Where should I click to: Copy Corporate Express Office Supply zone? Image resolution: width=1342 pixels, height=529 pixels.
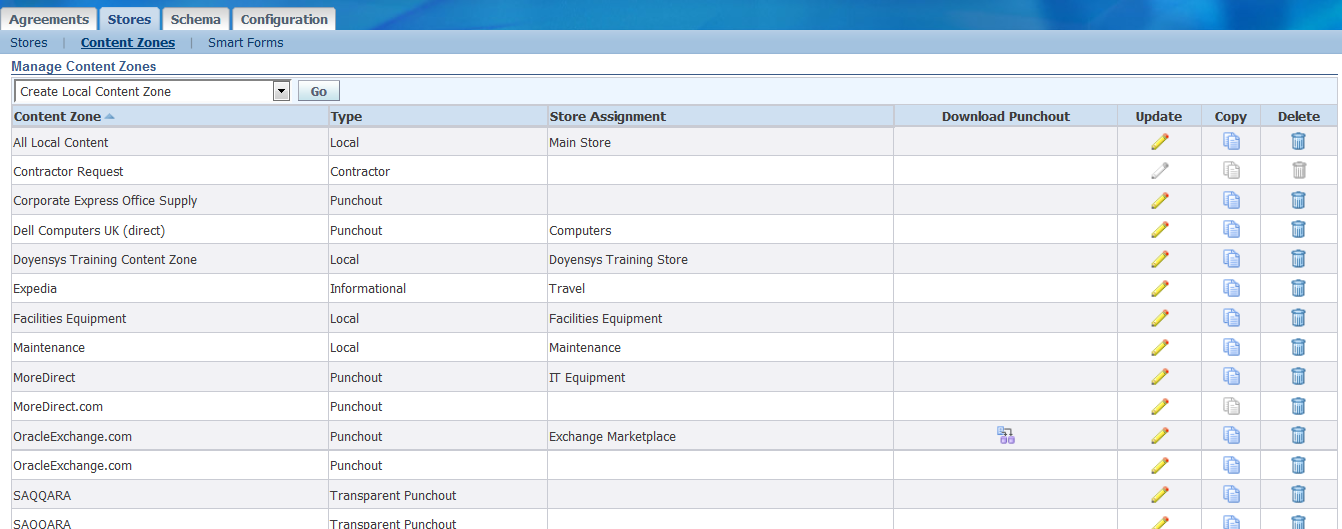1231,200
